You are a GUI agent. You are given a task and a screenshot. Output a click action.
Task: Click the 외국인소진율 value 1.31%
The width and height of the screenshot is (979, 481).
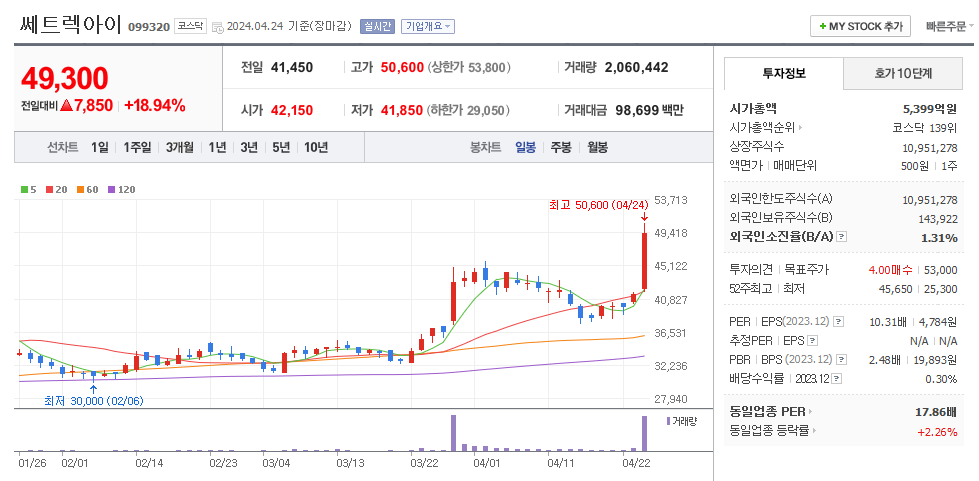click(939, 237)
